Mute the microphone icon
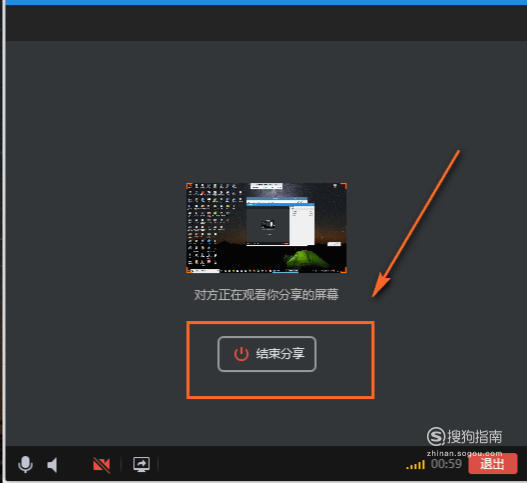 coord(26,464)
